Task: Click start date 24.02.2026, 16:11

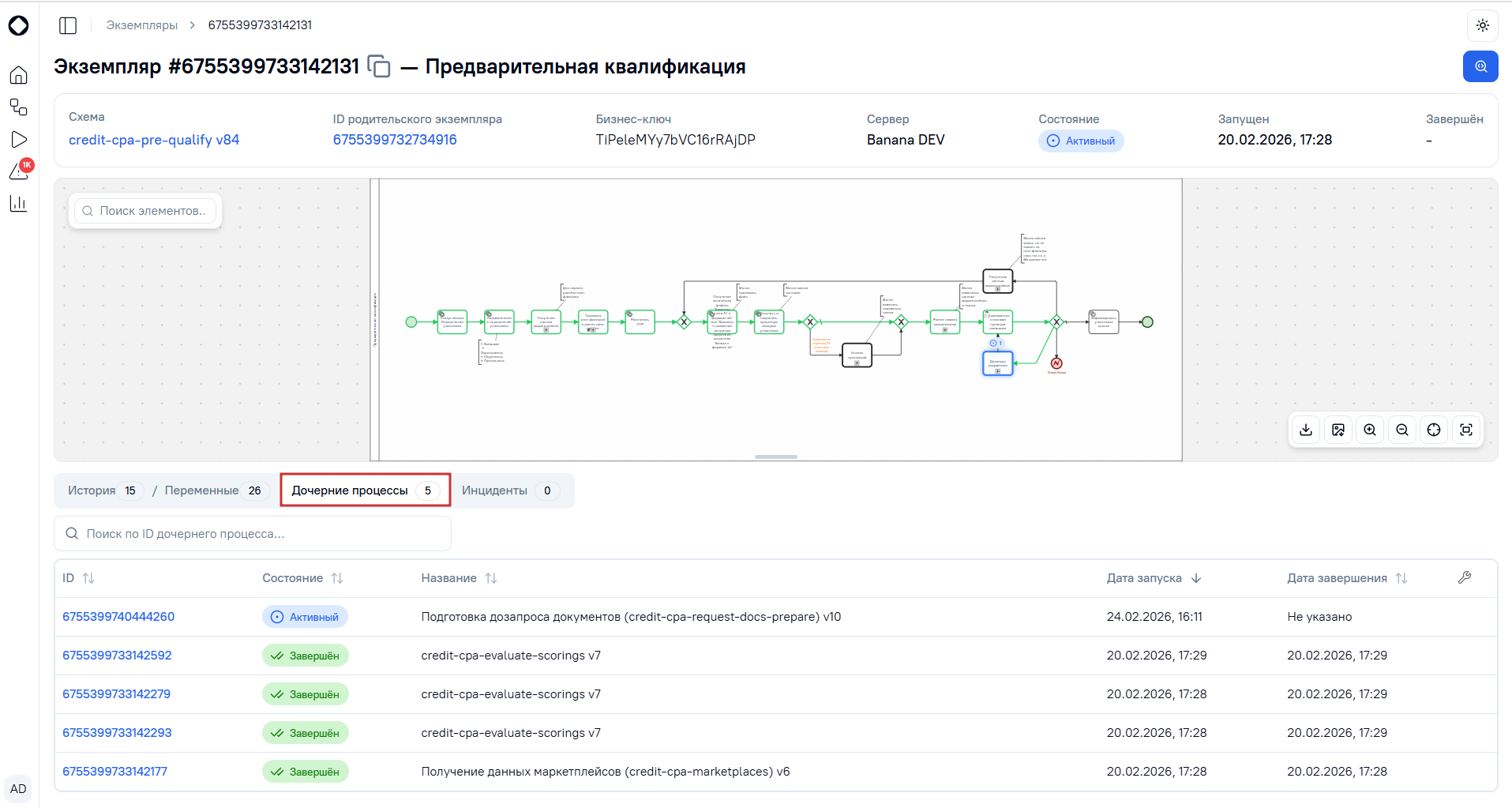Action: coord(1154,617)
